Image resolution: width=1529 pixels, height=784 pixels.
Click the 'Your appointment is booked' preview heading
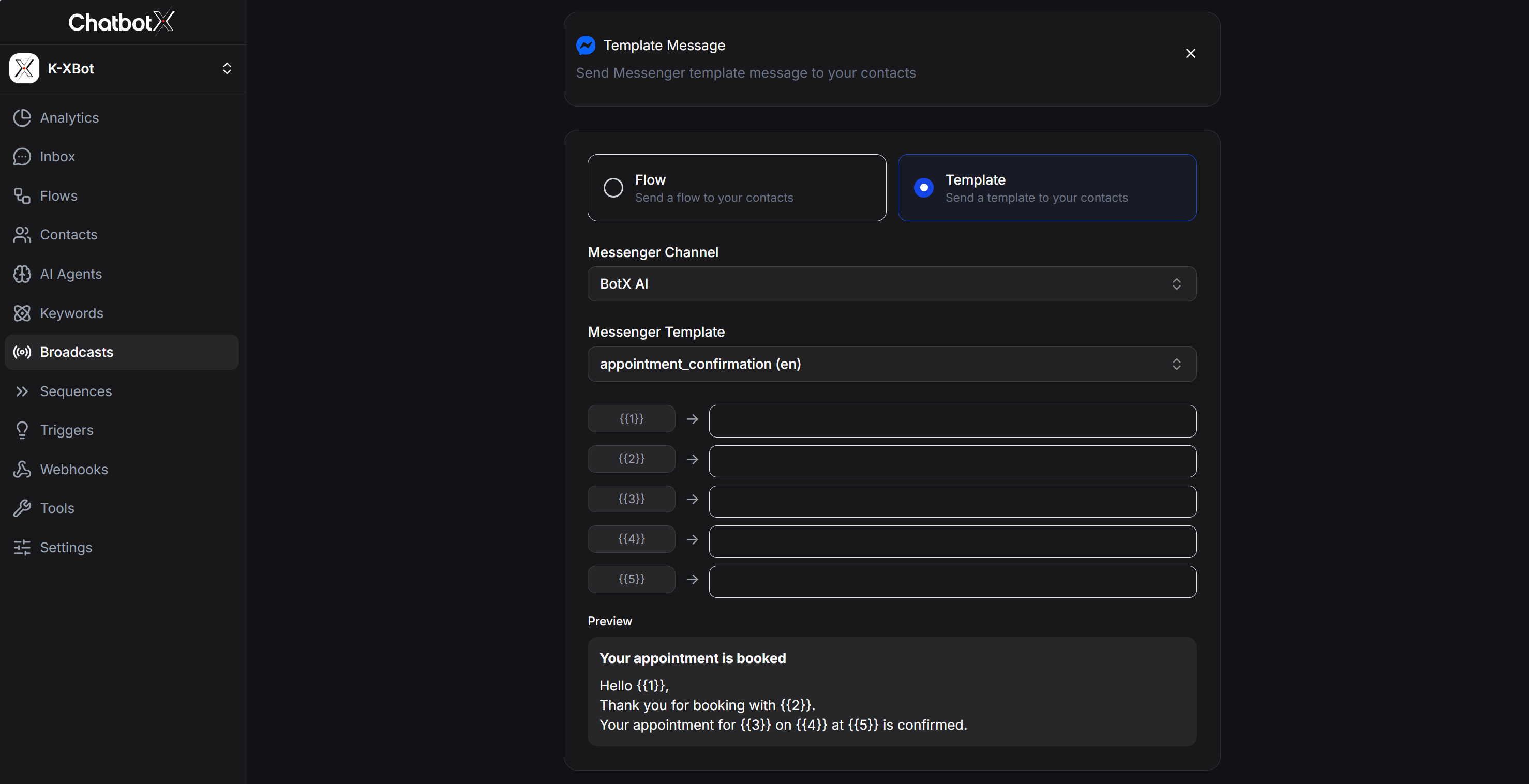(x=693, y=658)
